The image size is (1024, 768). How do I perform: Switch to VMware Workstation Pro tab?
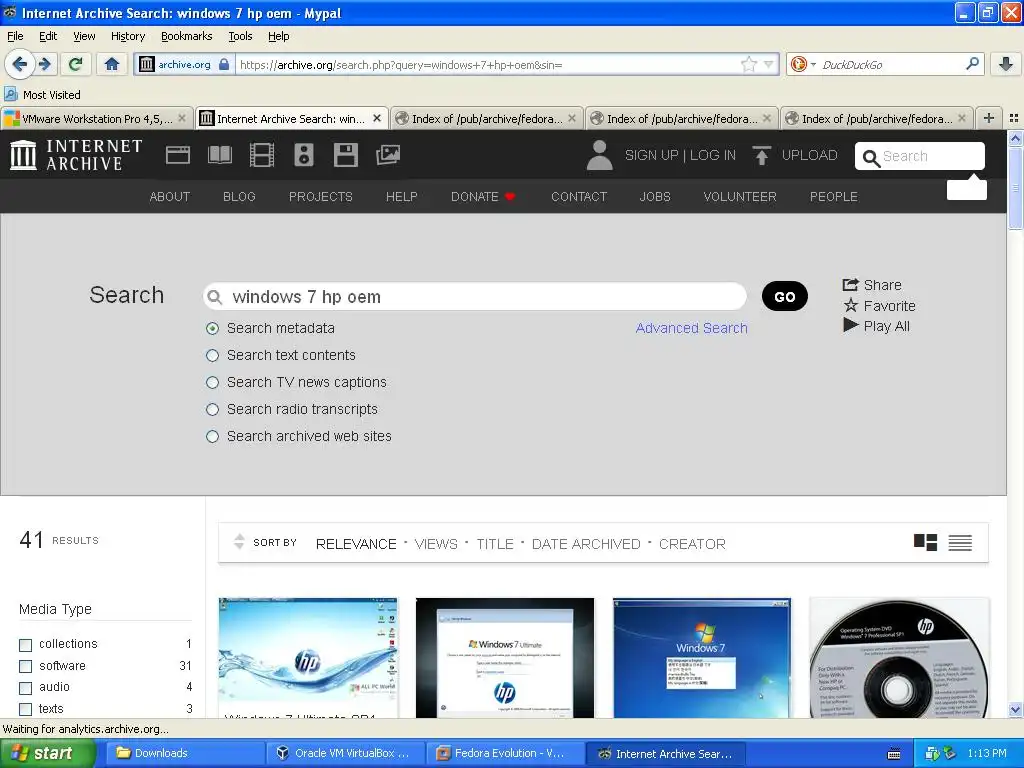(97, 118)
